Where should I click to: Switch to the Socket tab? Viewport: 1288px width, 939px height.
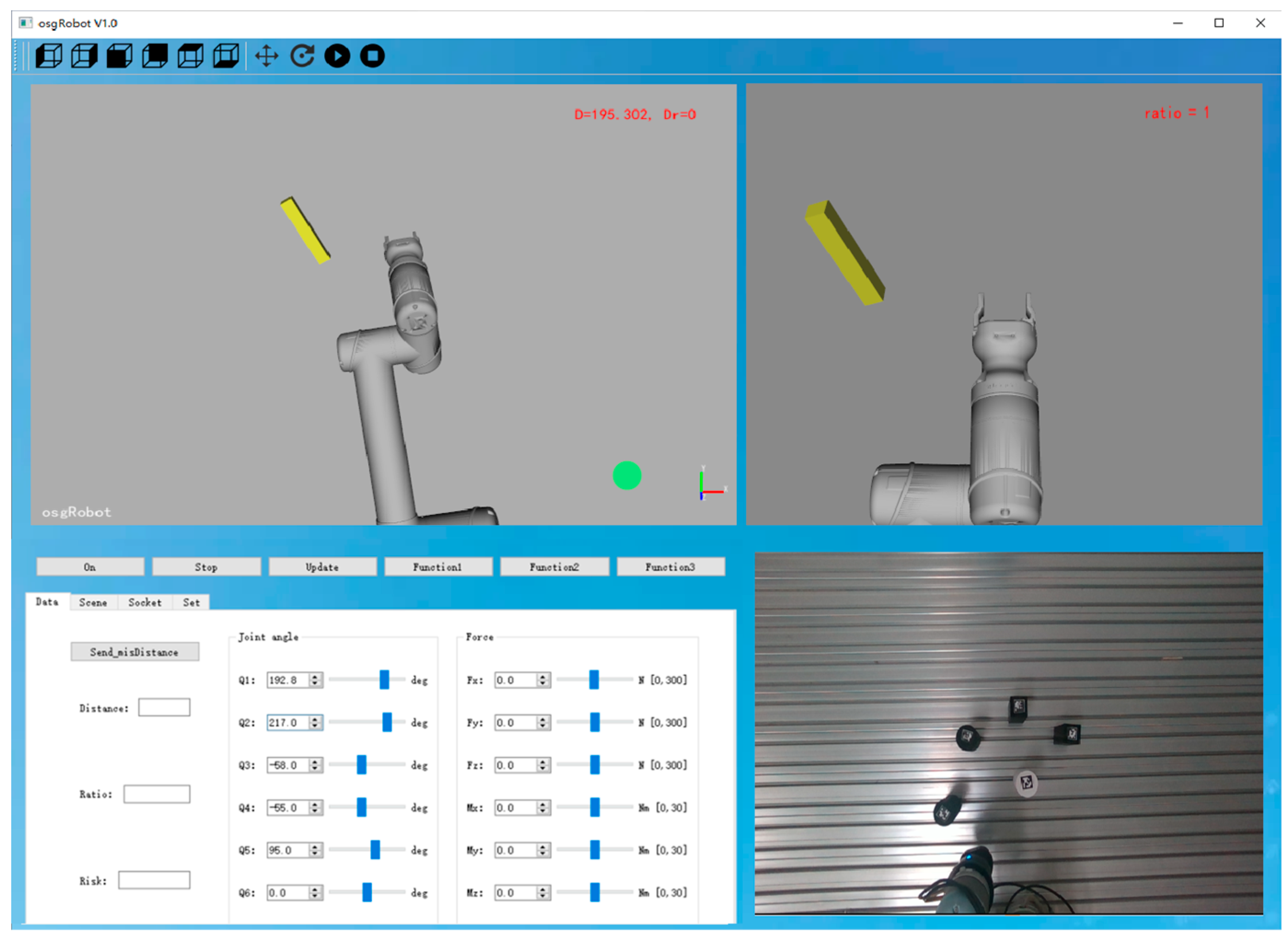coord(144,603)
